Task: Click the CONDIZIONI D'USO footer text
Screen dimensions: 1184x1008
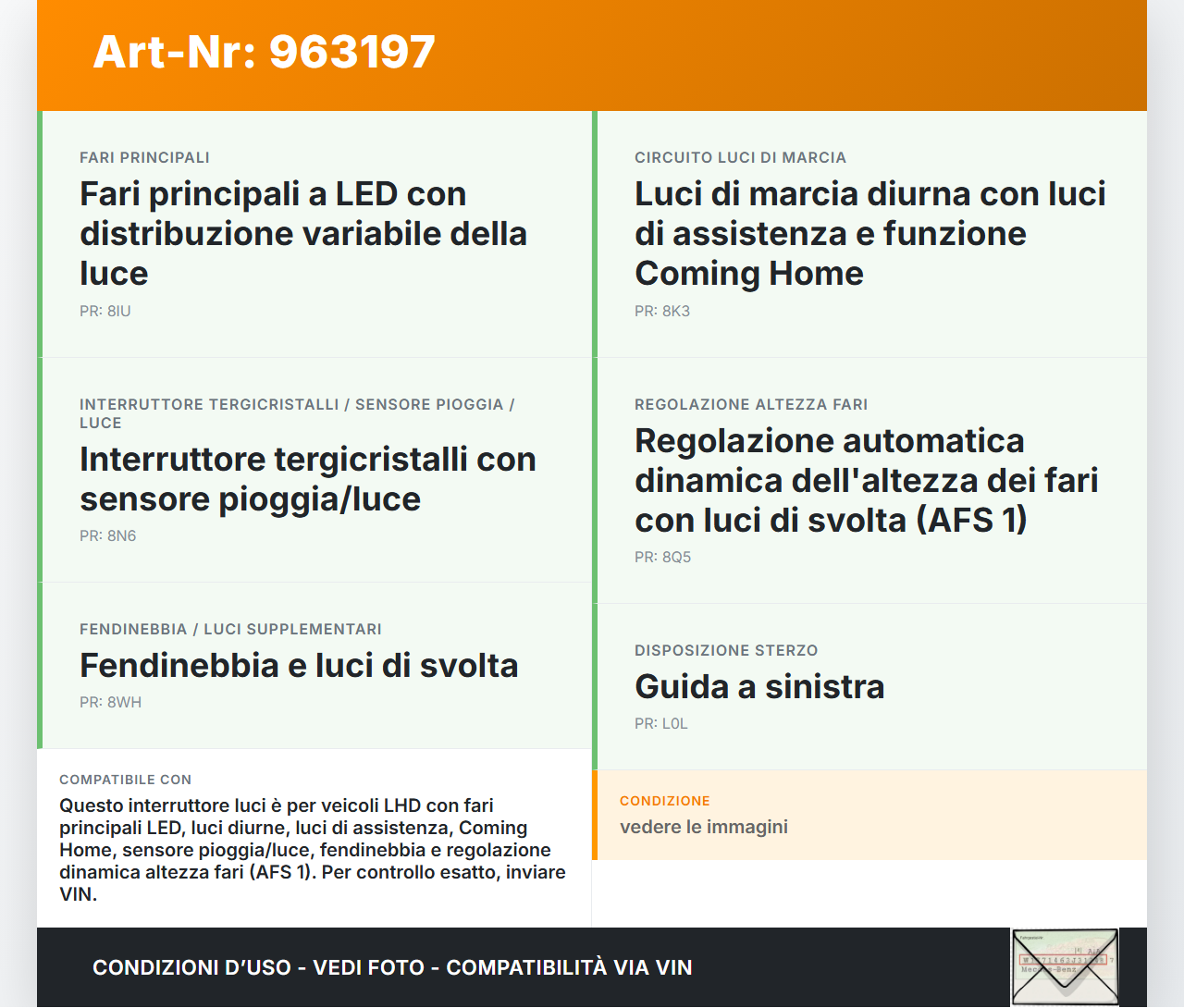Action: click(392, 967)
